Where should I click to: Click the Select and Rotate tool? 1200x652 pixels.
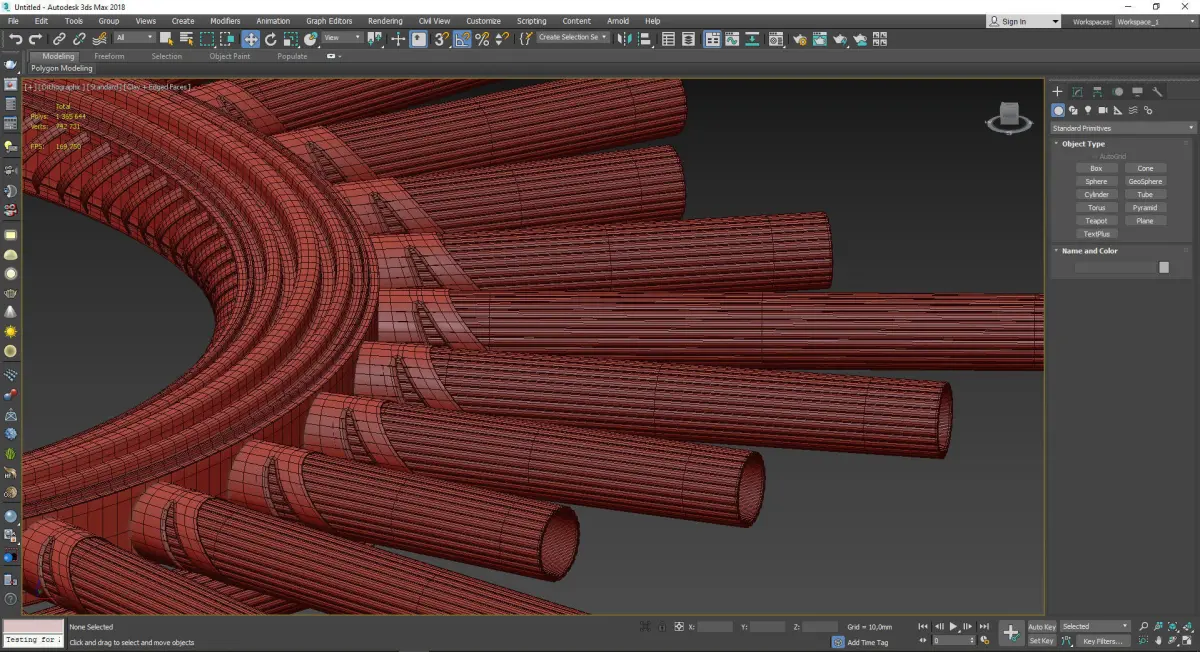(x=270, y=39)
